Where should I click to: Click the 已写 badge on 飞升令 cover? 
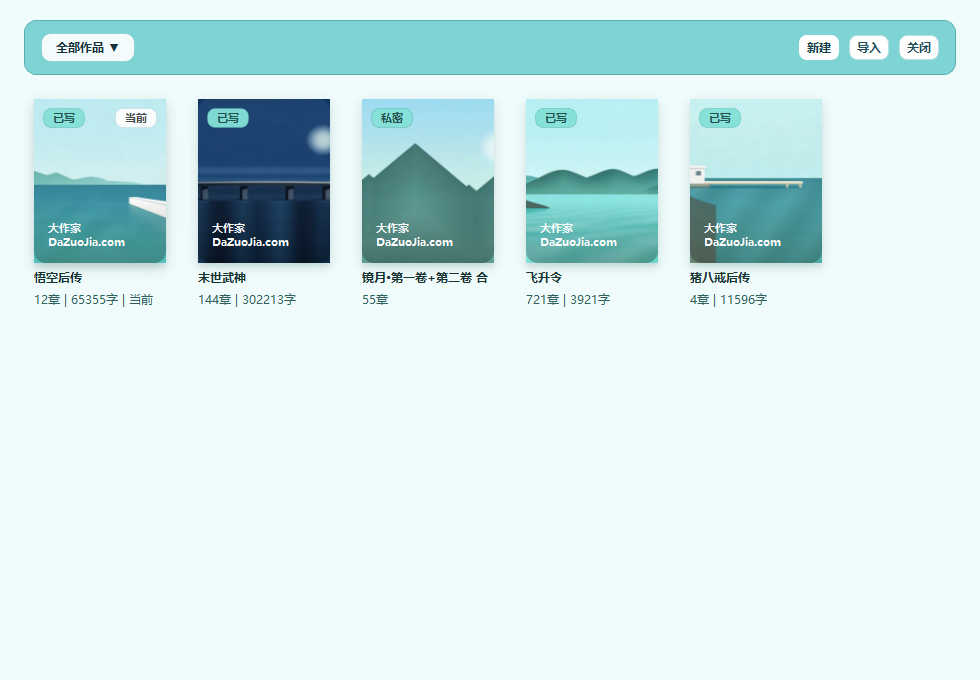click(x=556, y=118)
